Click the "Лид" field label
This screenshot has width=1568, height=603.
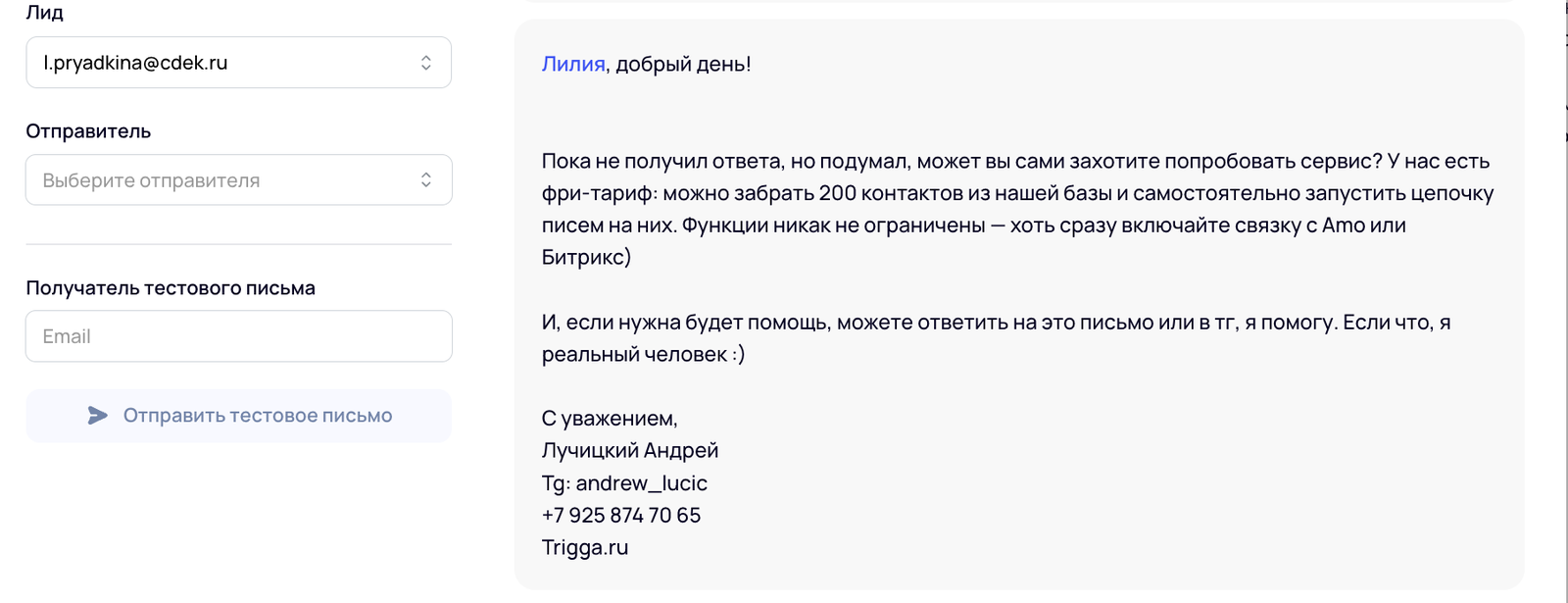click(x=44, y=13)
